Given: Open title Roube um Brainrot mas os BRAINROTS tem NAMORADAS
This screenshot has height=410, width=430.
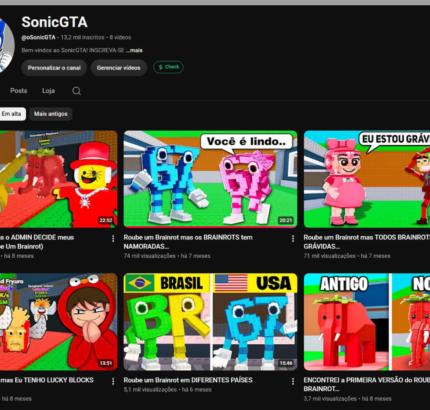Looking at the screenshot, I should [188, 242].
